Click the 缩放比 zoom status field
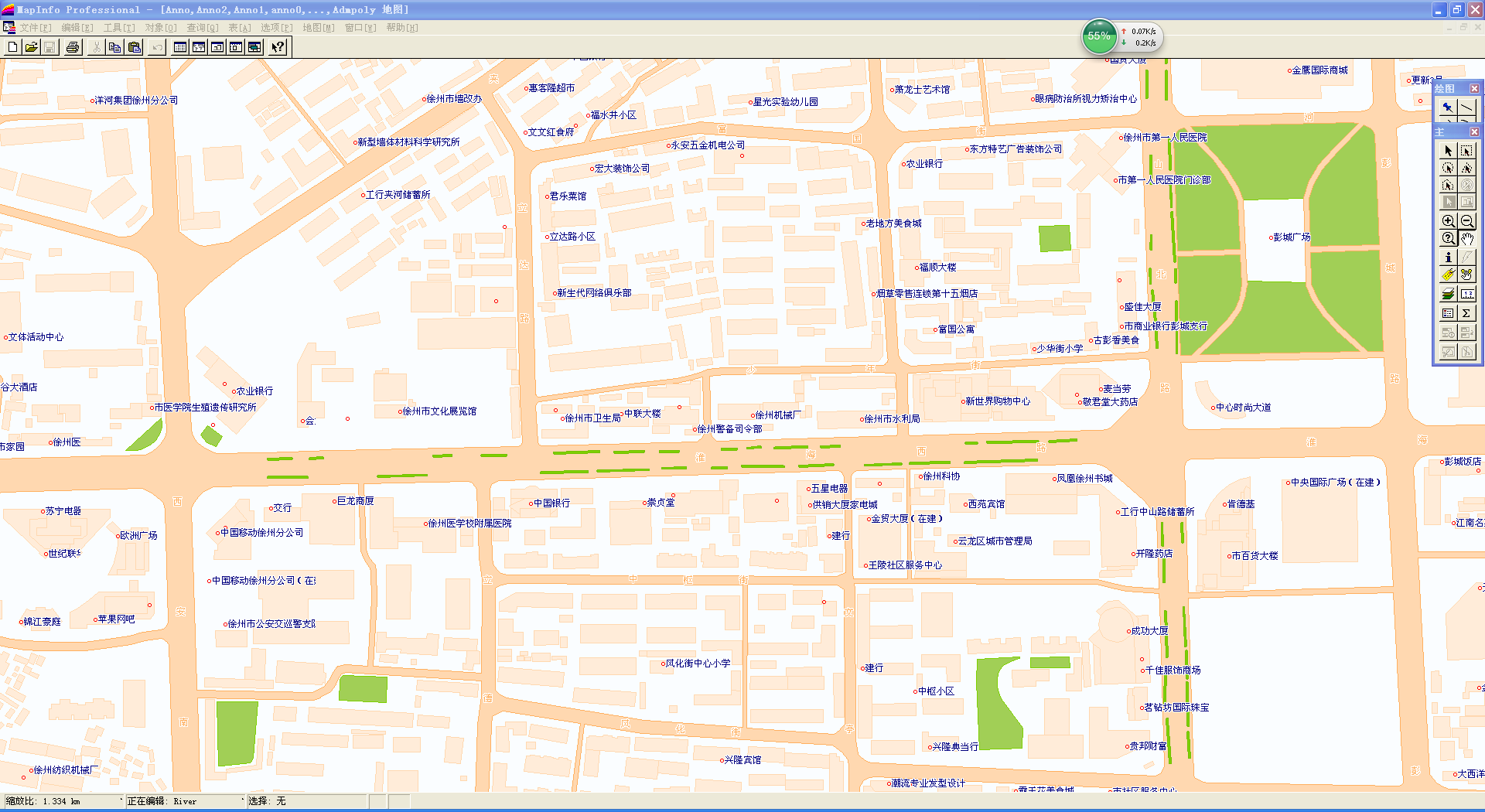This screenshot has height=812, width=1485. (63, 801)
